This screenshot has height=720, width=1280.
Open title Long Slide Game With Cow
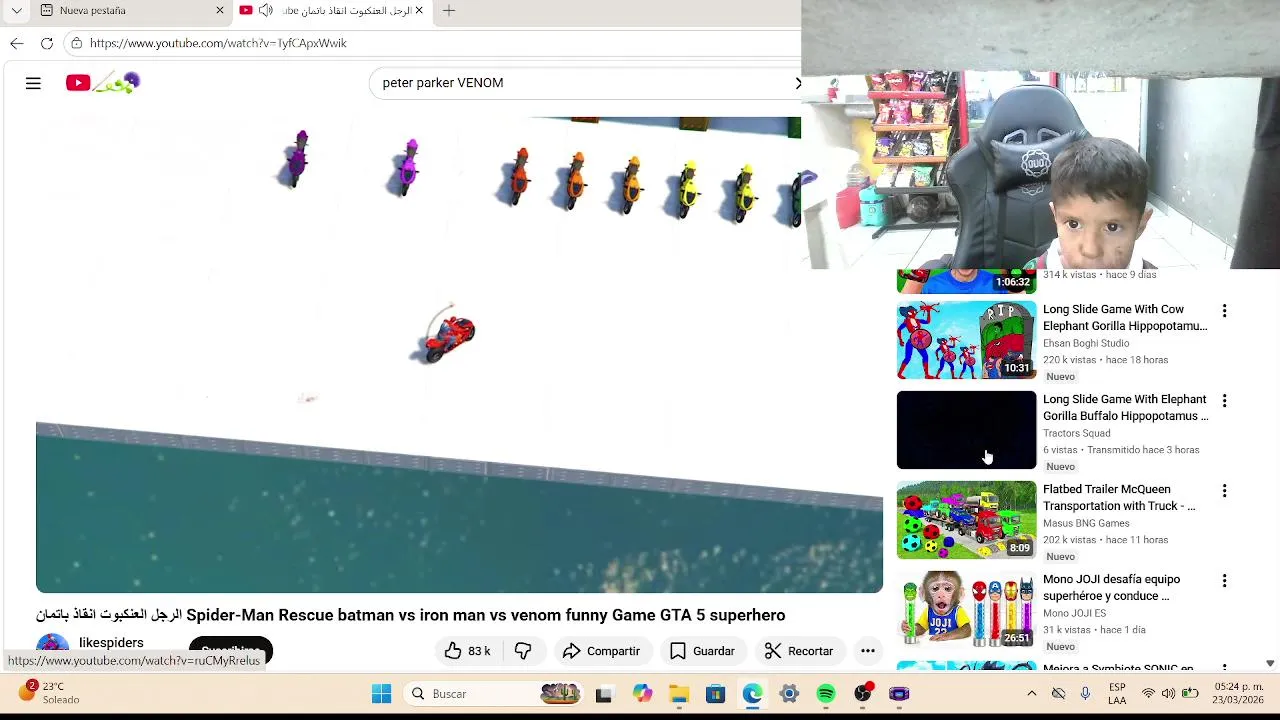[x=1125, y=318]
